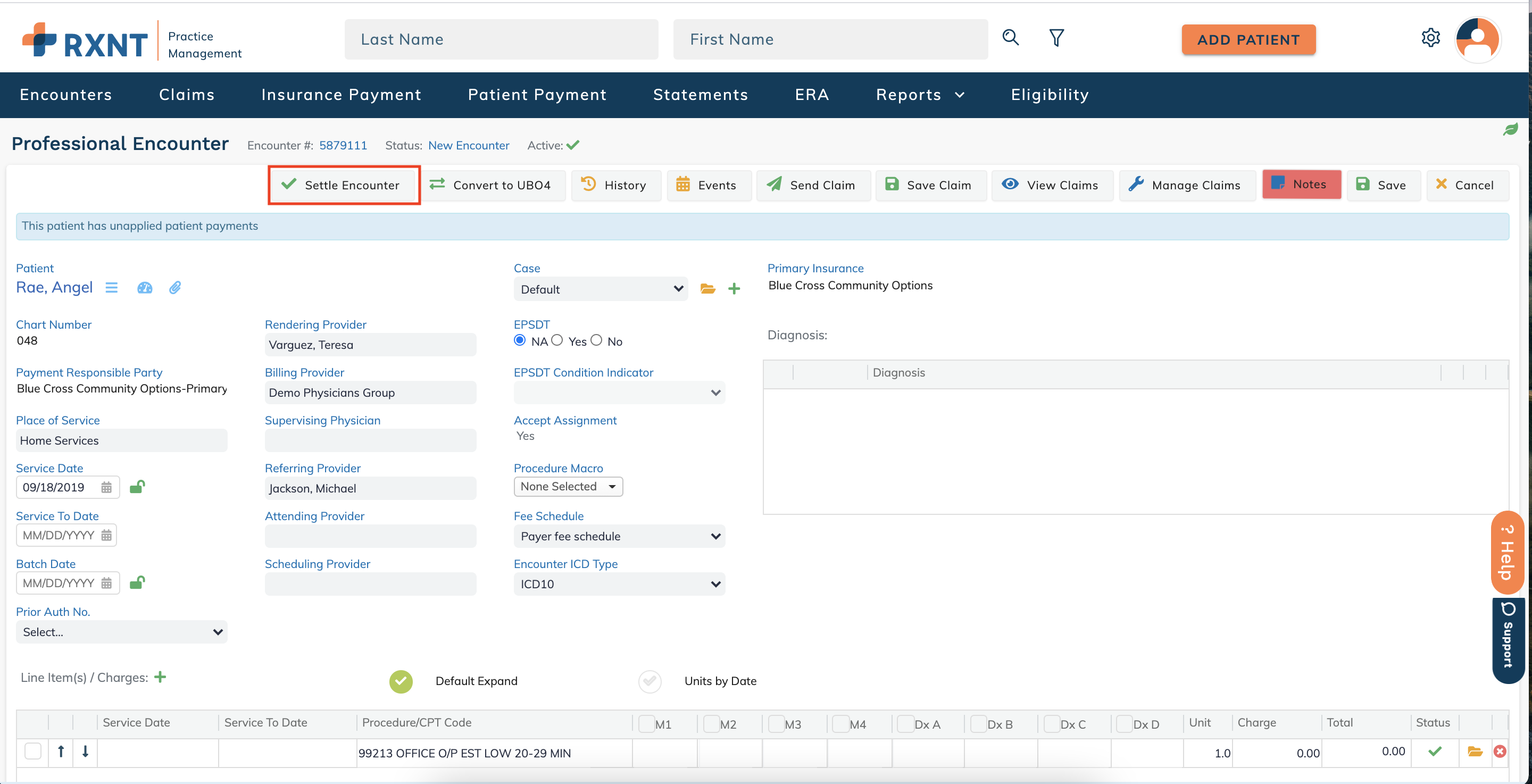Click the patient attachment paperclip icon
1532x784 pixels.
pos(175,288)
